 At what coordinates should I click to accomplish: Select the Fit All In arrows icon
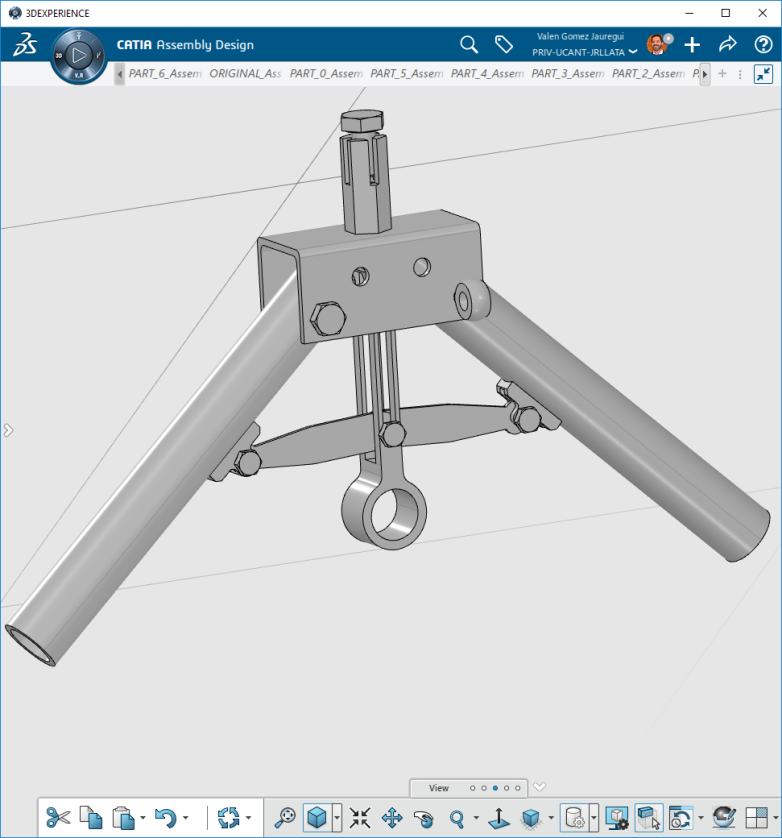click(x=360, y=818)
